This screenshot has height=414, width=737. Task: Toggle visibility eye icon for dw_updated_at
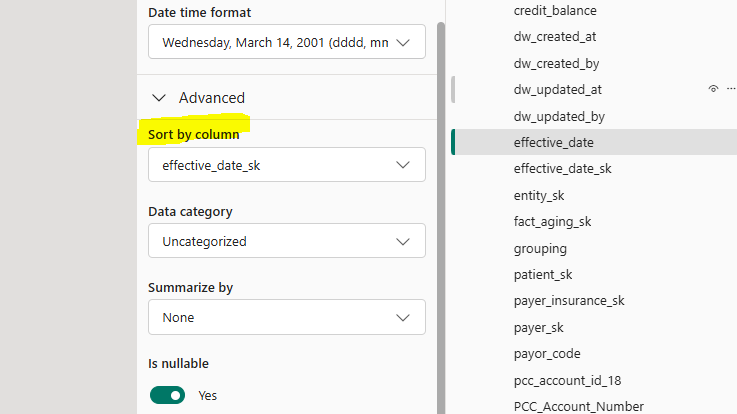click(x=713, y=89)
